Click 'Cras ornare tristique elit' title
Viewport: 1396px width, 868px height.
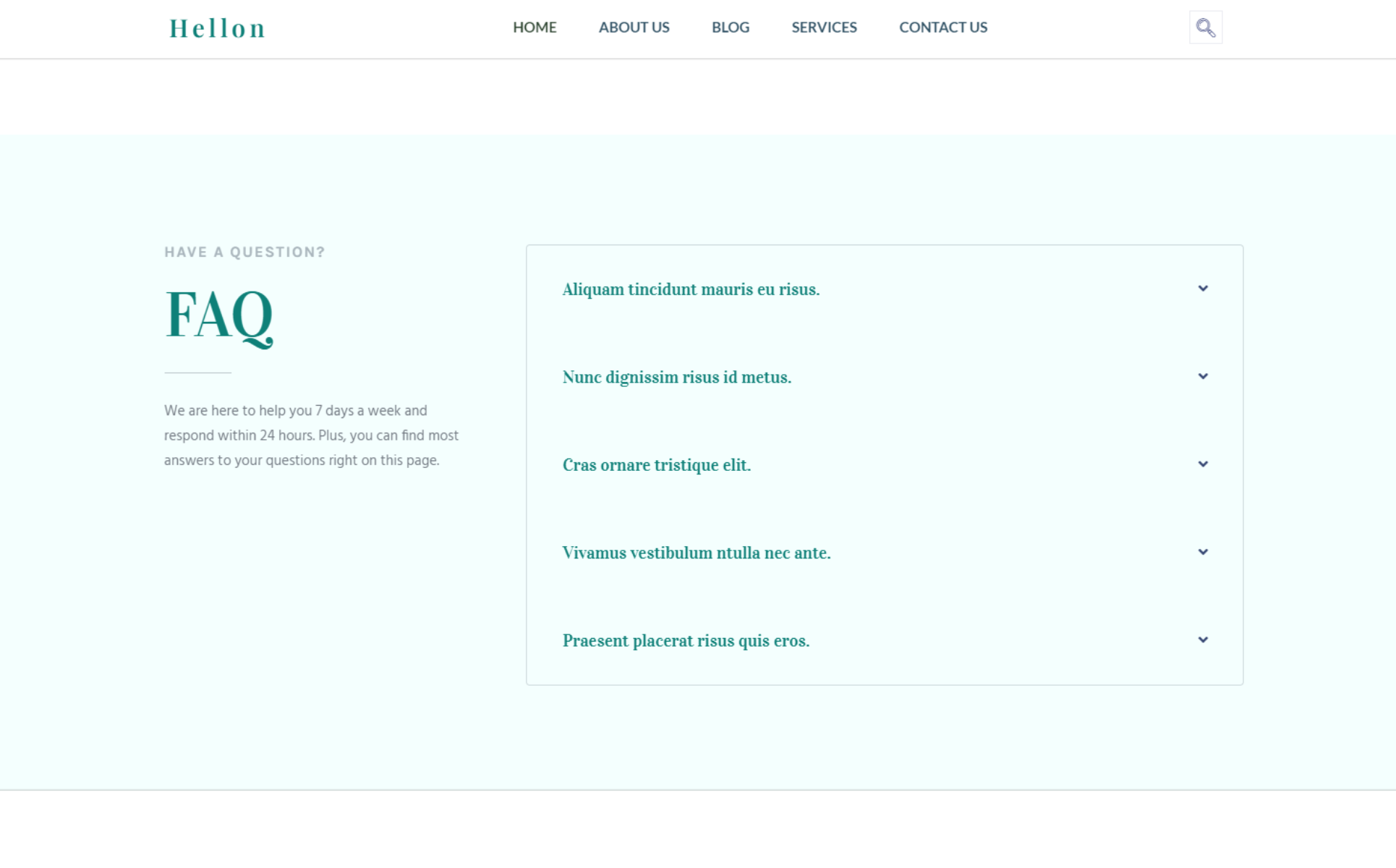click(x=656, y=465)
